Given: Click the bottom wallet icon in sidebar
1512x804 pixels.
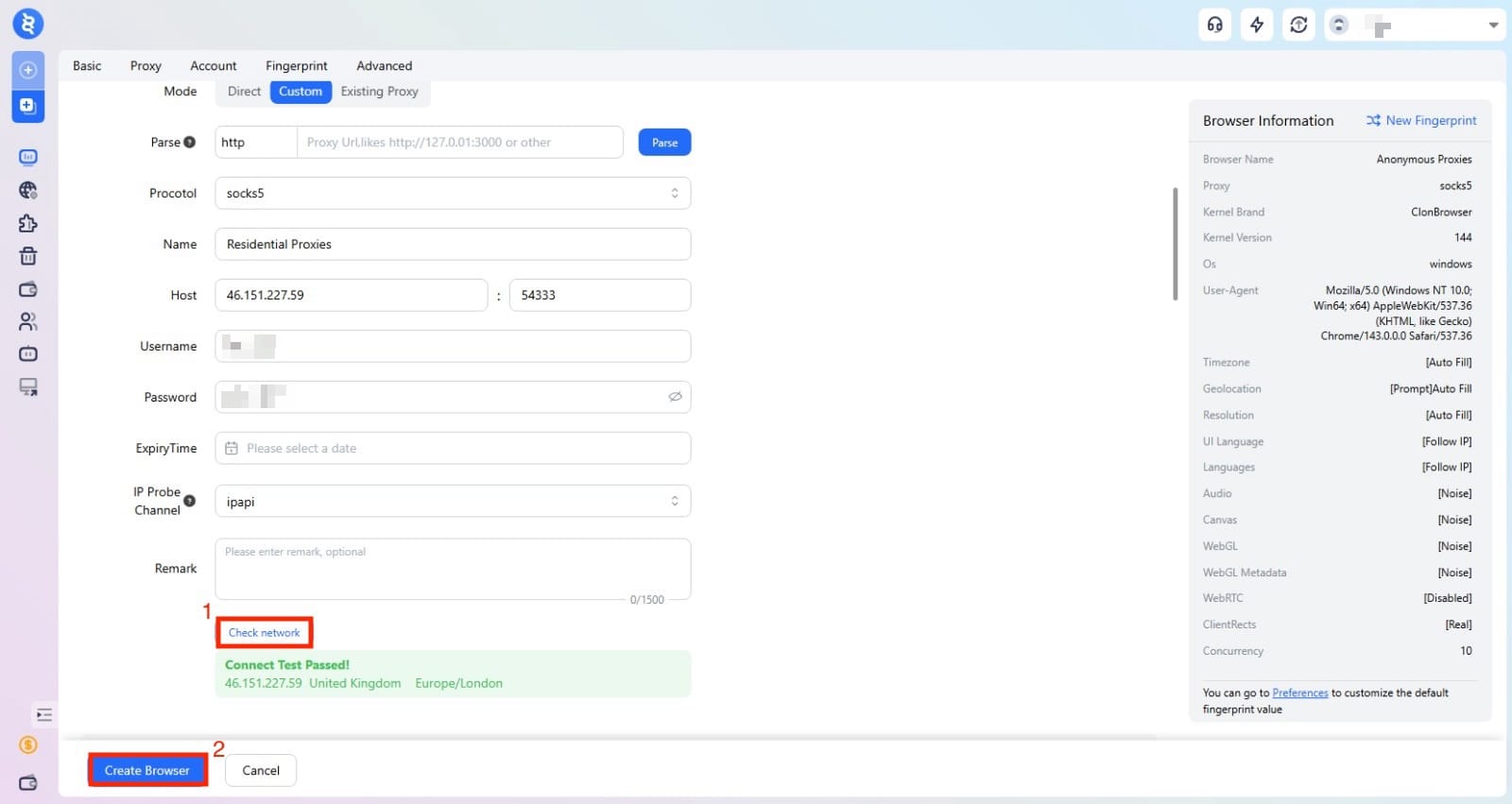Looking at the screenshot, I should [27, 782].
